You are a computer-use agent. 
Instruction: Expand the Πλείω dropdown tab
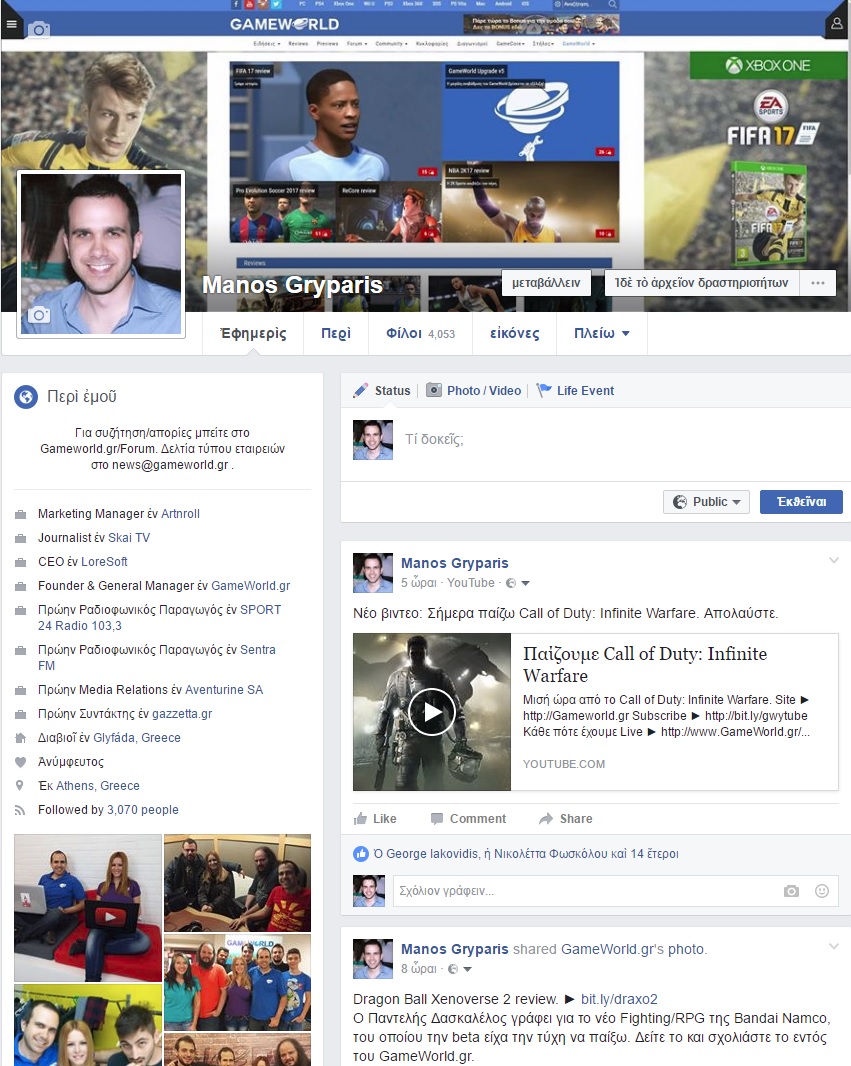click(x=602, y=333)
